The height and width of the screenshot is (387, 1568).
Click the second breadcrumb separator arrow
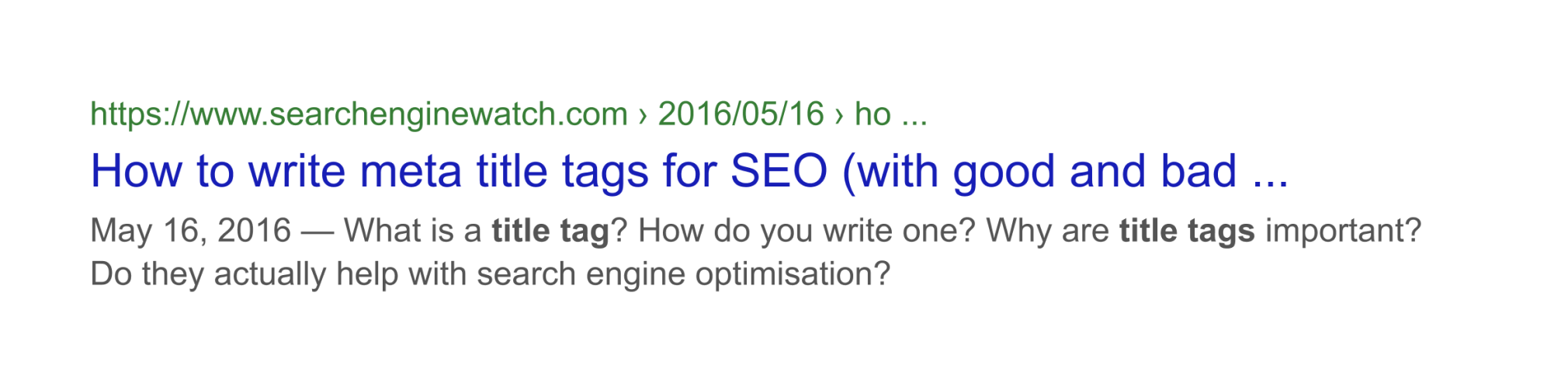pos(838,115)
